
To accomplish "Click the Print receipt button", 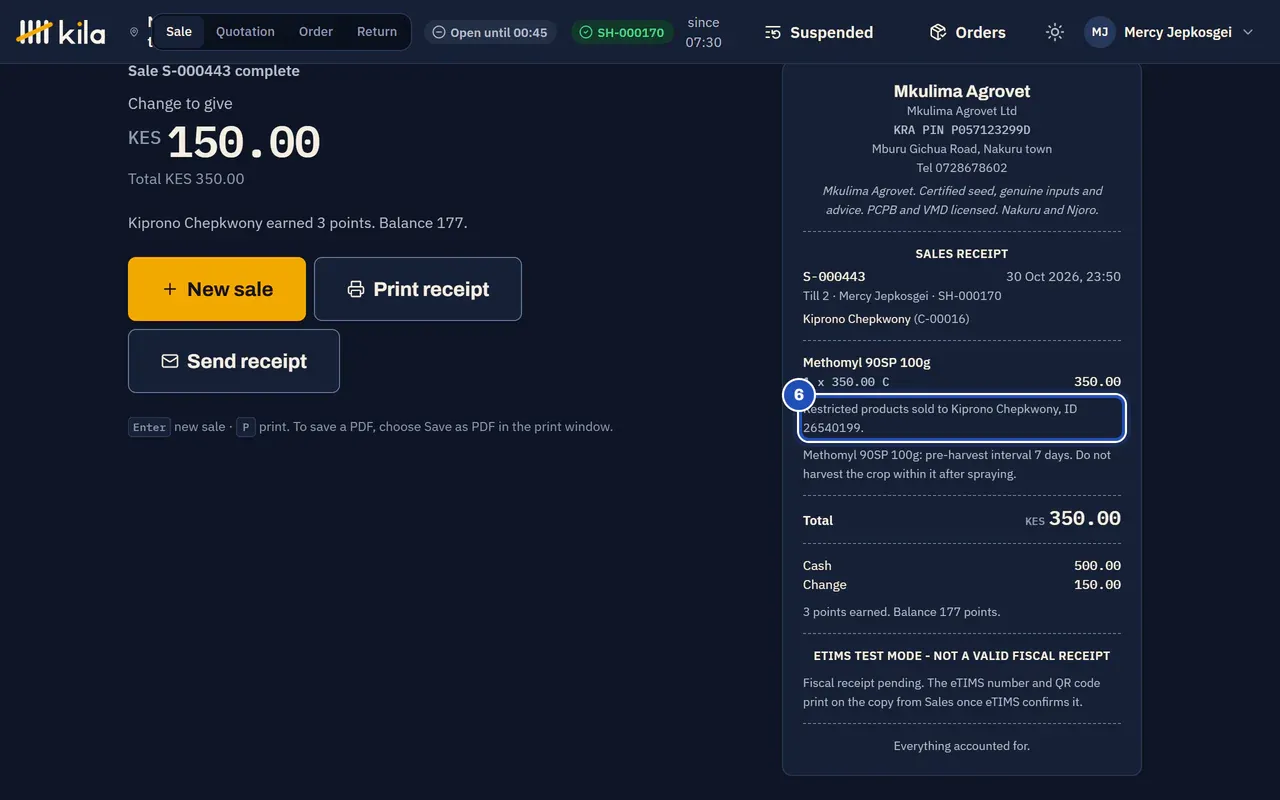I will 418,289.
